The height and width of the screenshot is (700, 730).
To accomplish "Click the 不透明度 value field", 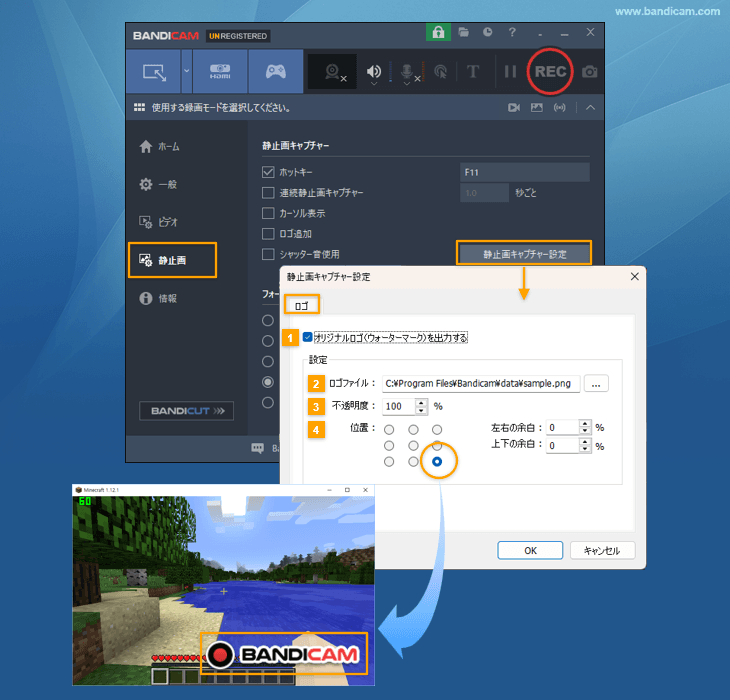I will [x=399, y=406].
